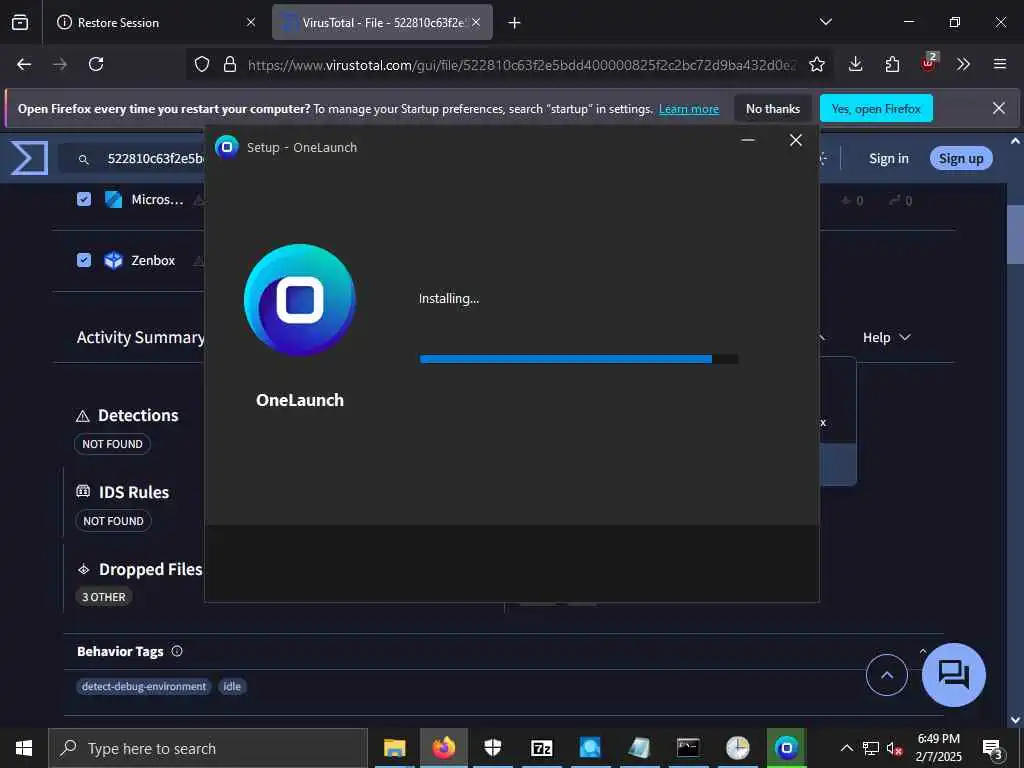Select the VirusTotal File tab
This screenshot has width=1024, height=768.
pos(382,23)
